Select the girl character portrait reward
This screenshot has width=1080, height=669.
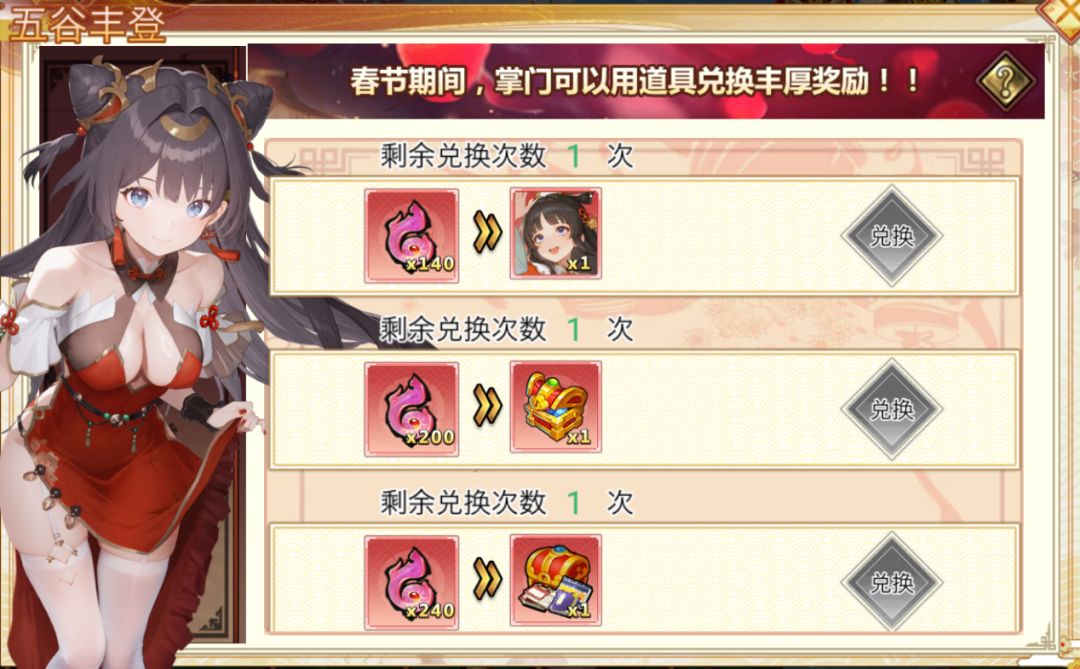555,234
